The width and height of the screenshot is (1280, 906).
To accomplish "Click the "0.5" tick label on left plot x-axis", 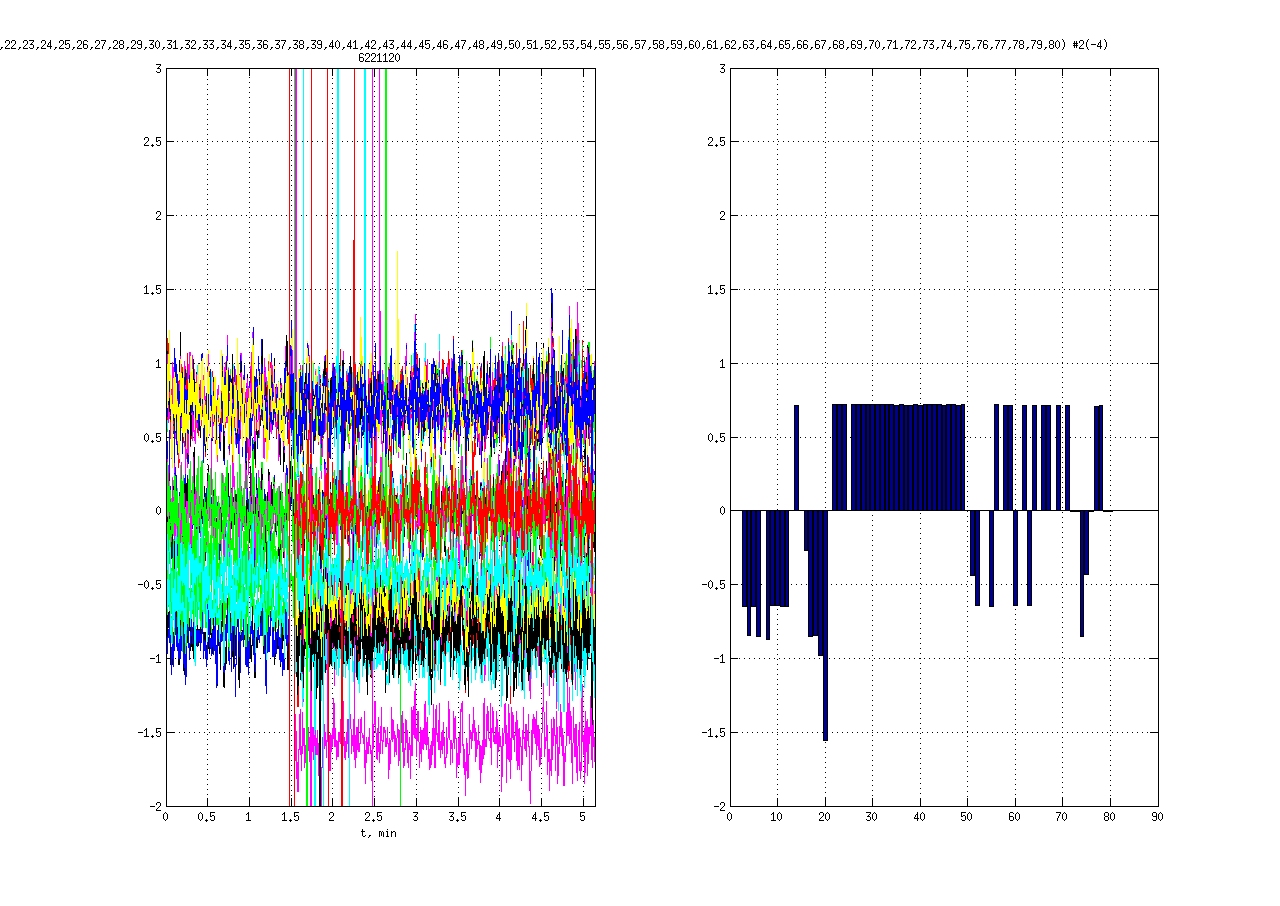I will pos(207,817).
